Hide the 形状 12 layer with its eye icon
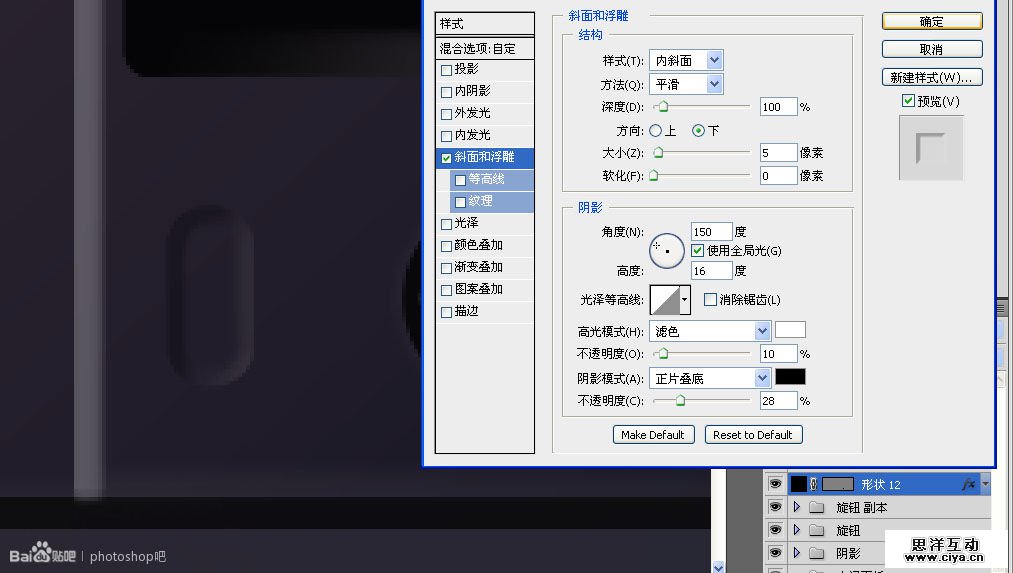Viewport: 1013px width, 573px height. 775,484
